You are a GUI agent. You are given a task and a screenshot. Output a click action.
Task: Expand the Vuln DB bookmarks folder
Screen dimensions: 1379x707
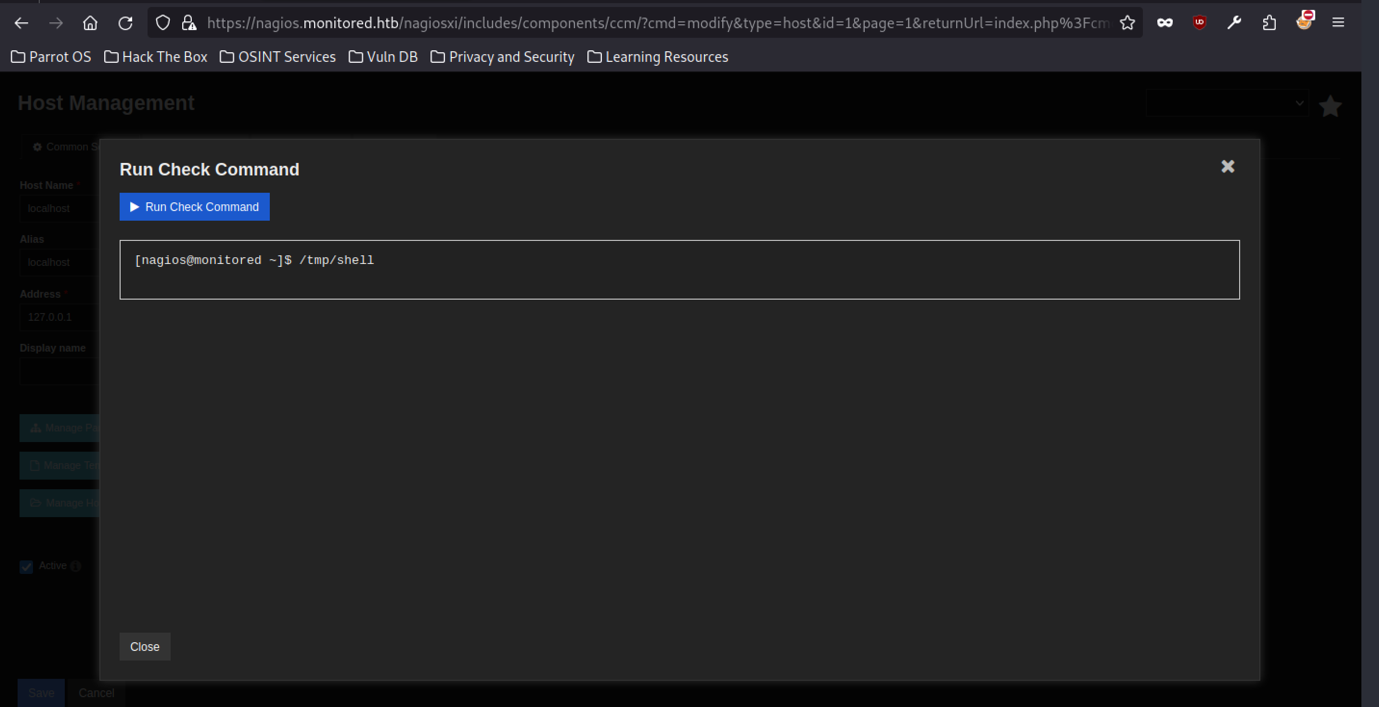point(383,57)
